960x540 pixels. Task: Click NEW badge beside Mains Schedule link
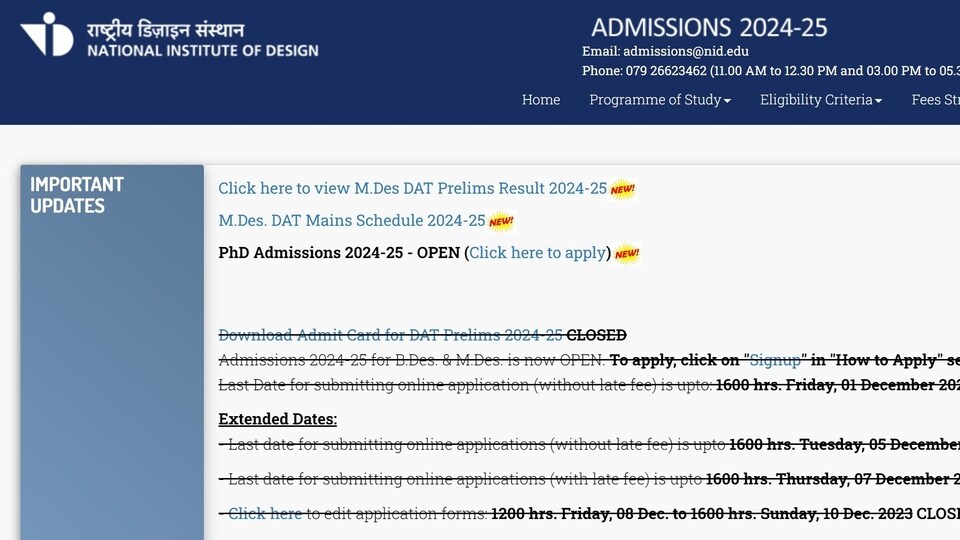point(501,222)
